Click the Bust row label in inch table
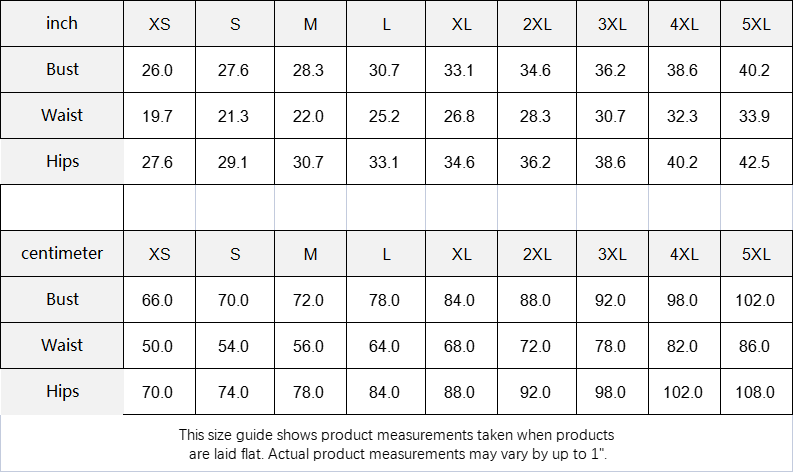 pos(62,69)
